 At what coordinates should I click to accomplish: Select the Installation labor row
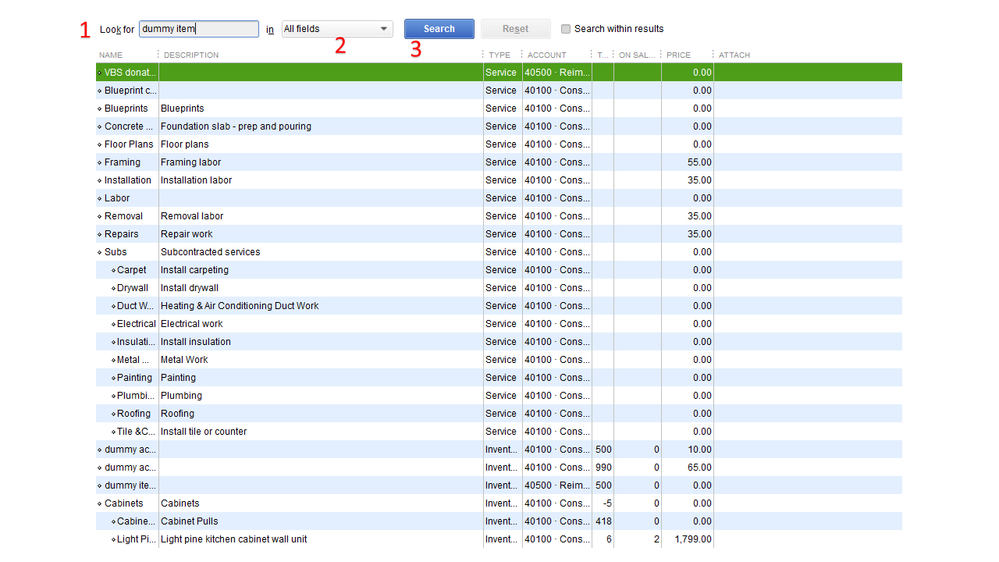tap(499, 180)
